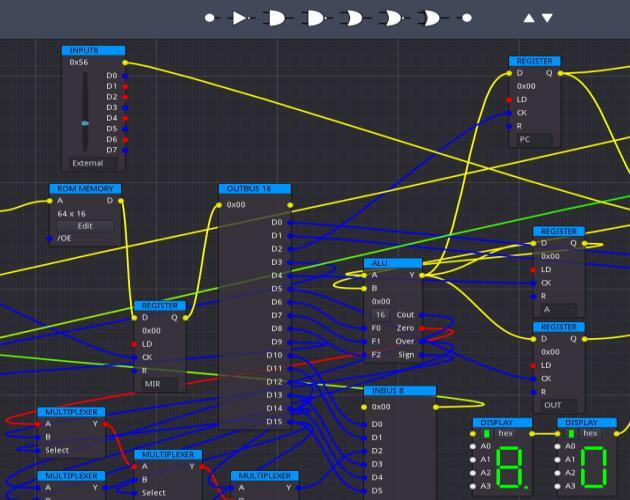Toggle hex mode on right DISPLAY
The width and height of the screenshot is (630, 500).
pos(571,434)
